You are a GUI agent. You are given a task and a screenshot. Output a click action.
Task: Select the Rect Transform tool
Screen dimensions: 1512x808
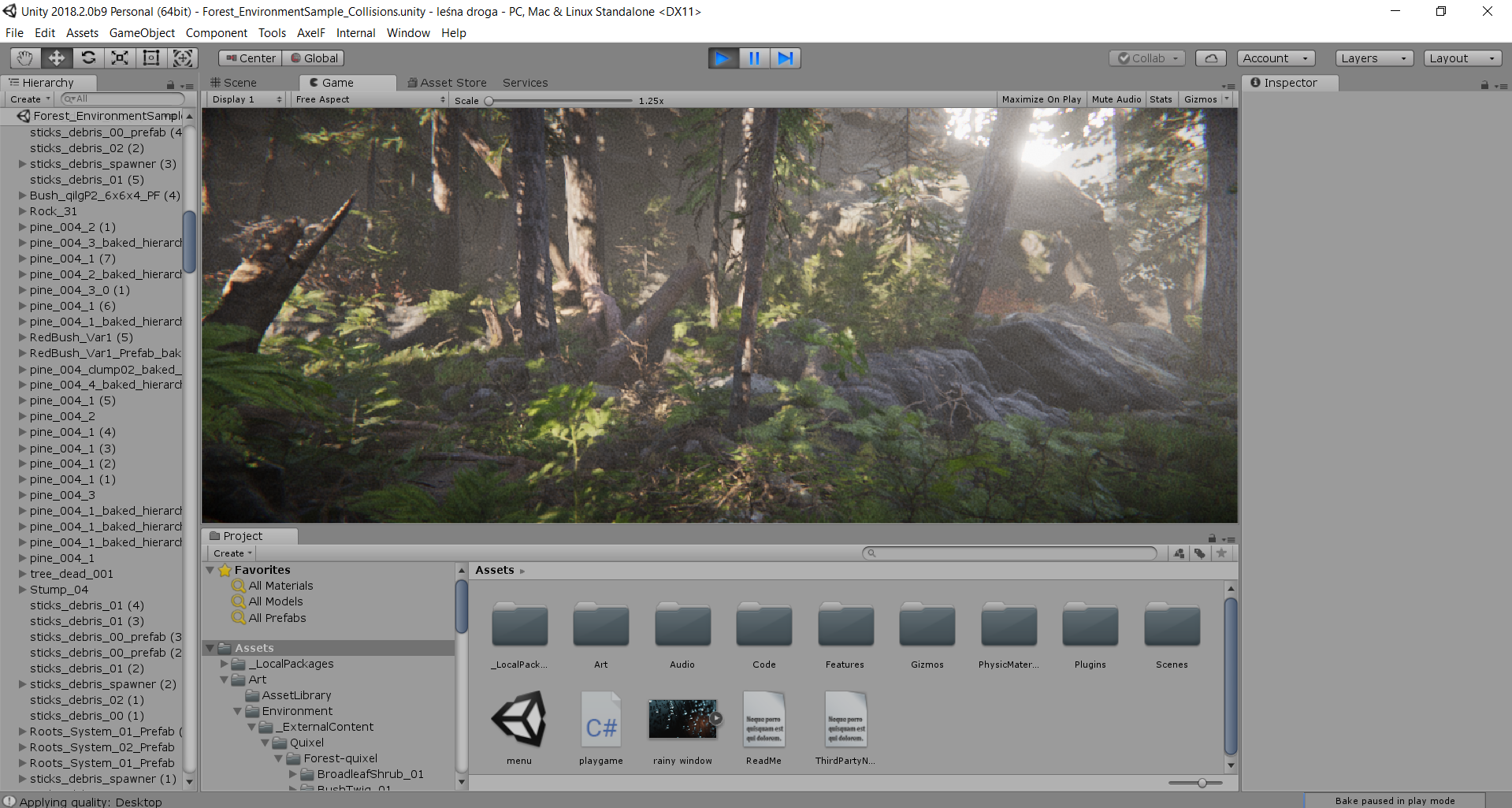pos(151,58)
